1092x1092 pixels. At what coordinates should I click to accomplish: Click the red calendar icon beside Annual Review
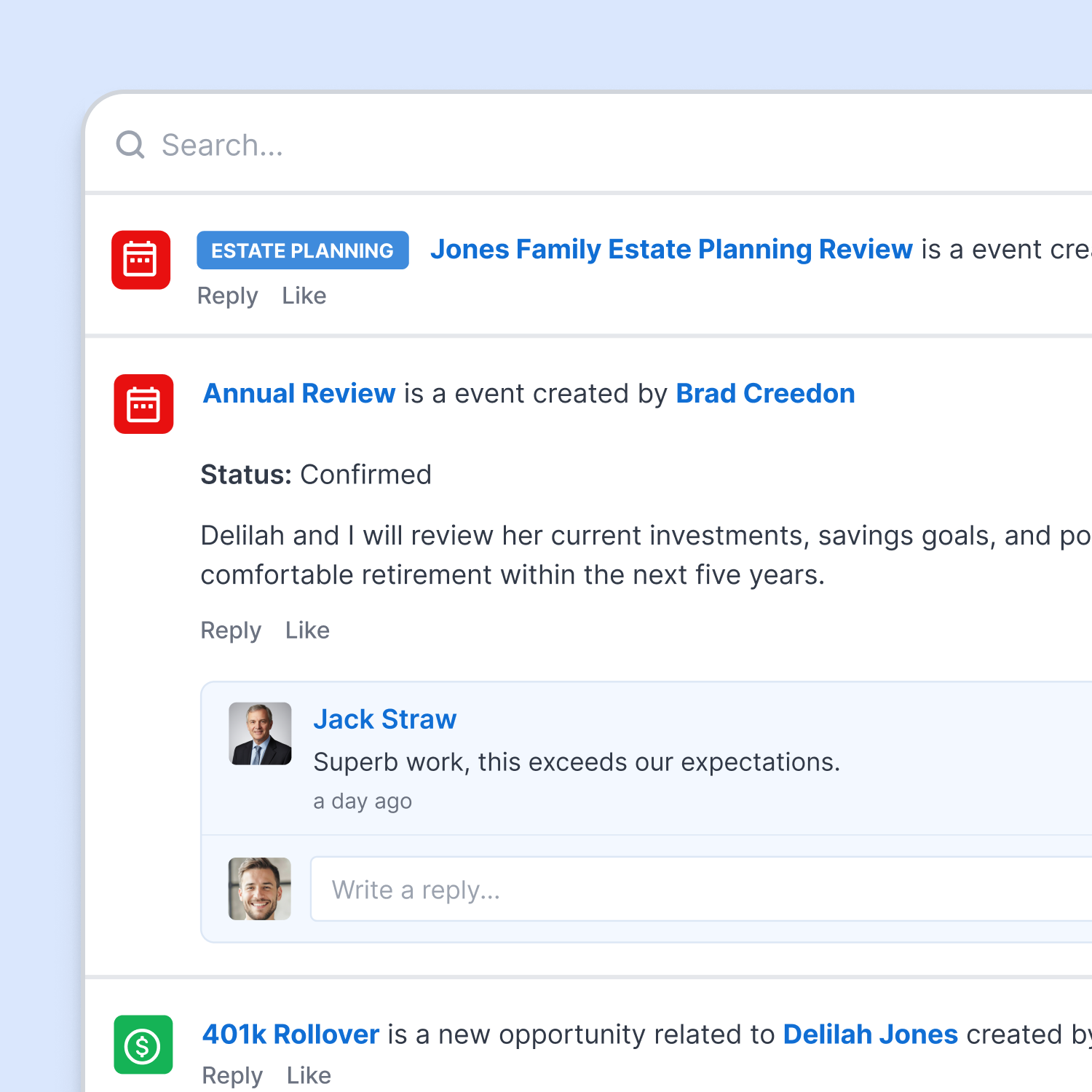(143, 404)
